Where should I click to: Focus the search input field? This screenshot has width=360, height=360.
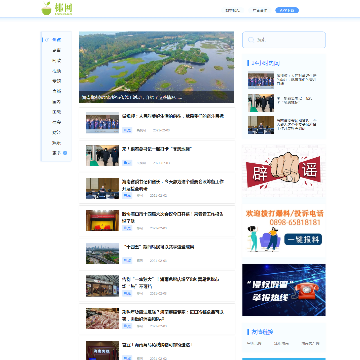point(284,40)
